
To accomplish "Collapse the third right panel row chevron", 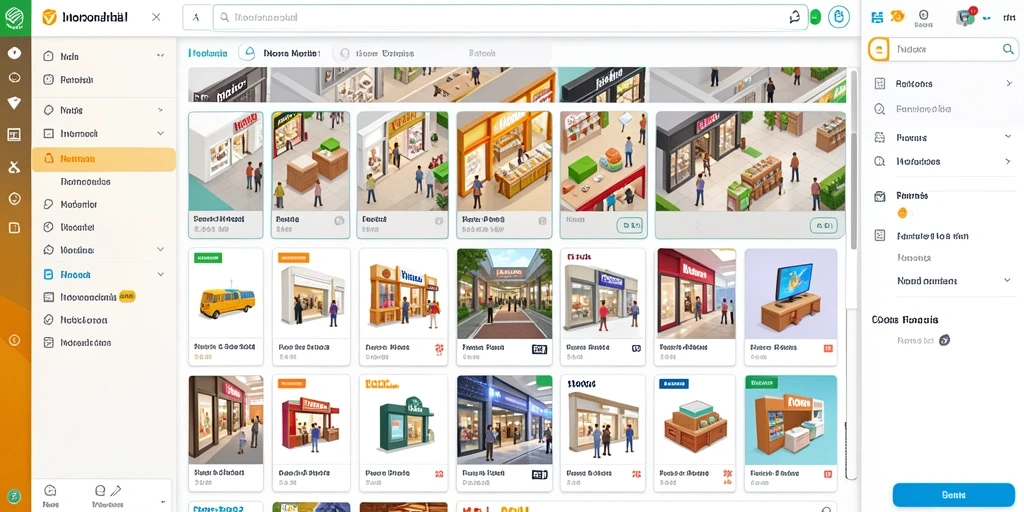I will coord(1008,136).
